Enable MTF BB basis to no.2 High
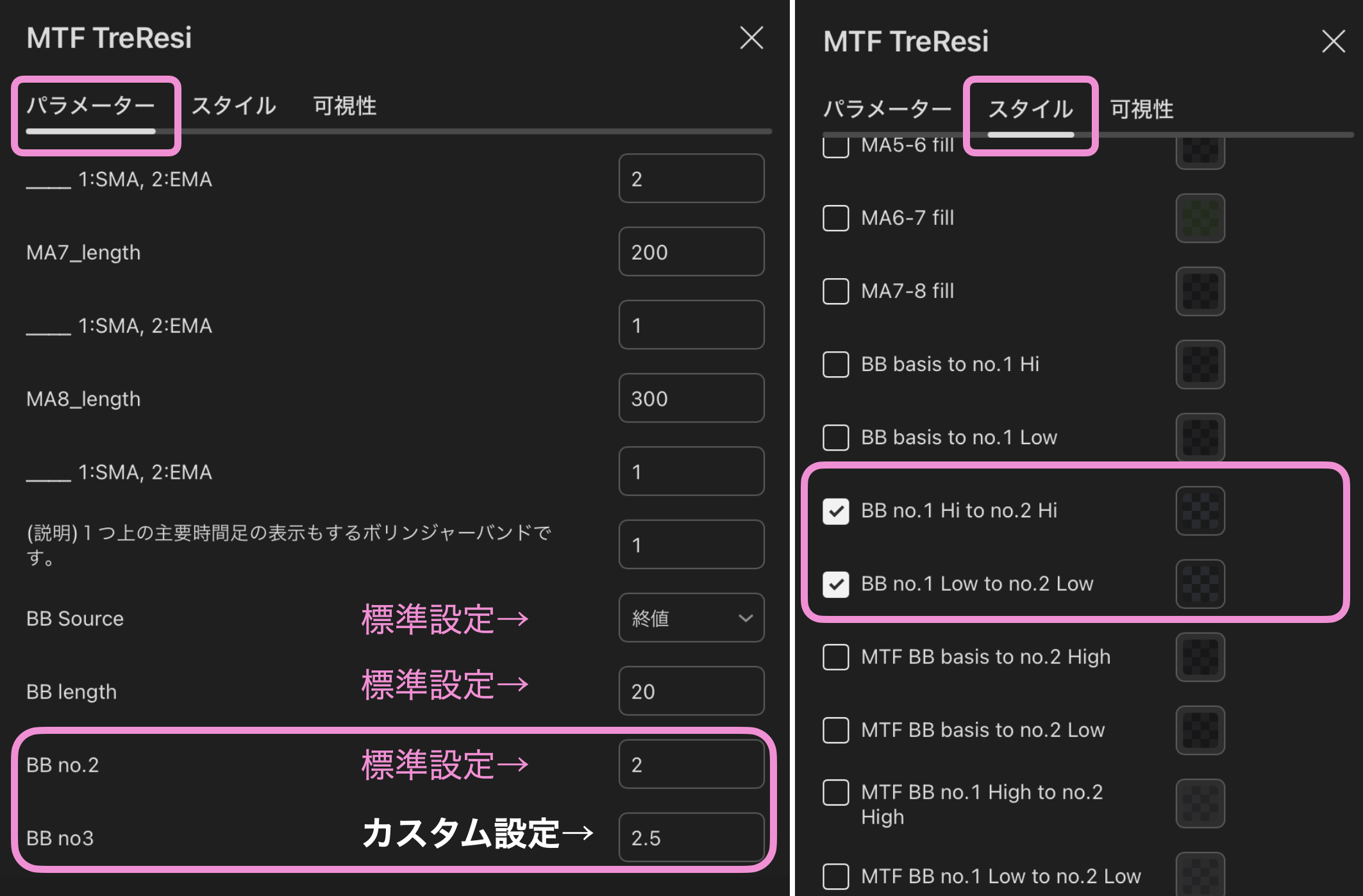This screenshot has height=896, width=1363. [x=836, y=657]
